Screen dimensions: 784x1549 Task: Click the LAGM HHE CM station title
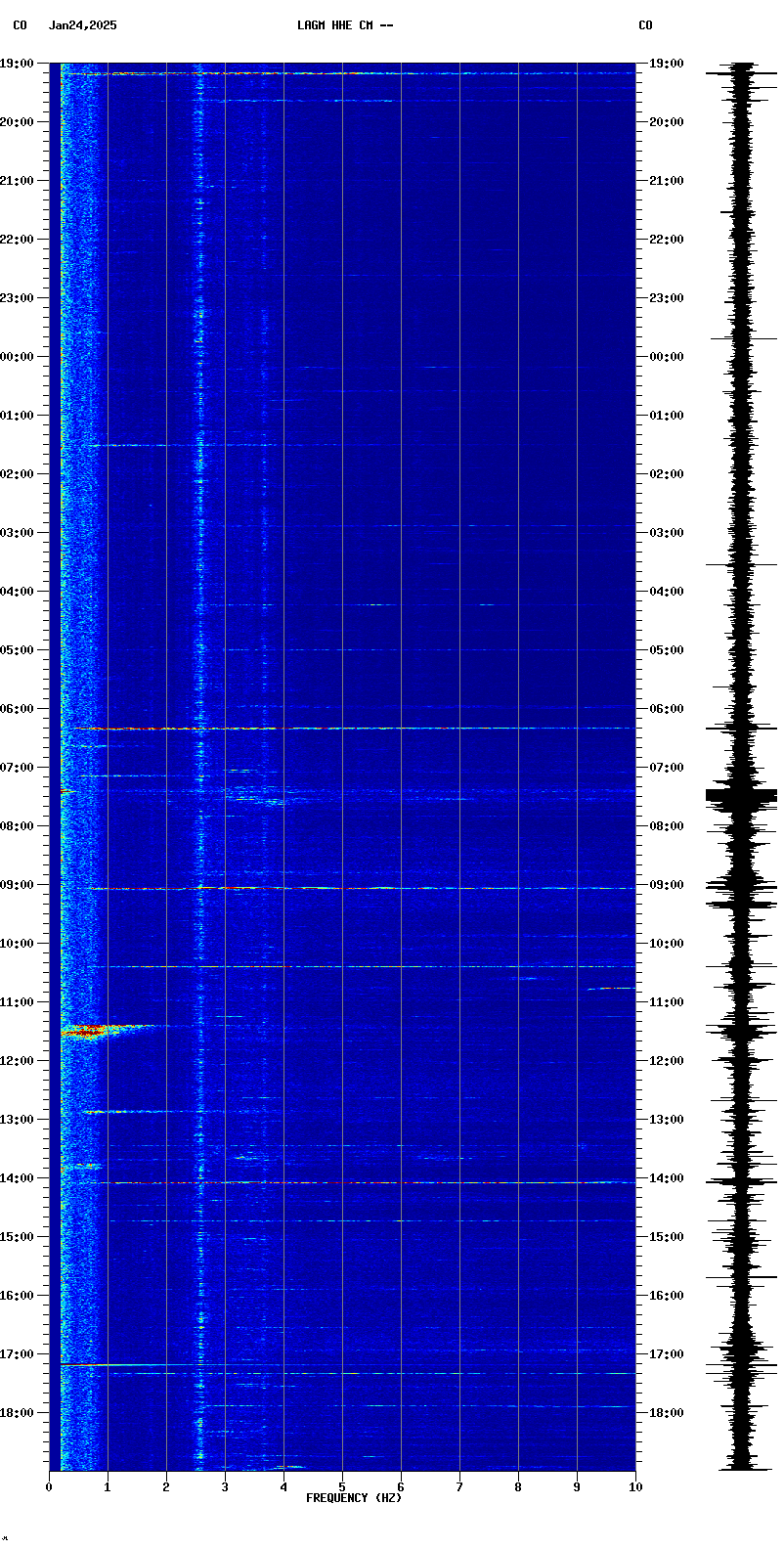(344, 25)
